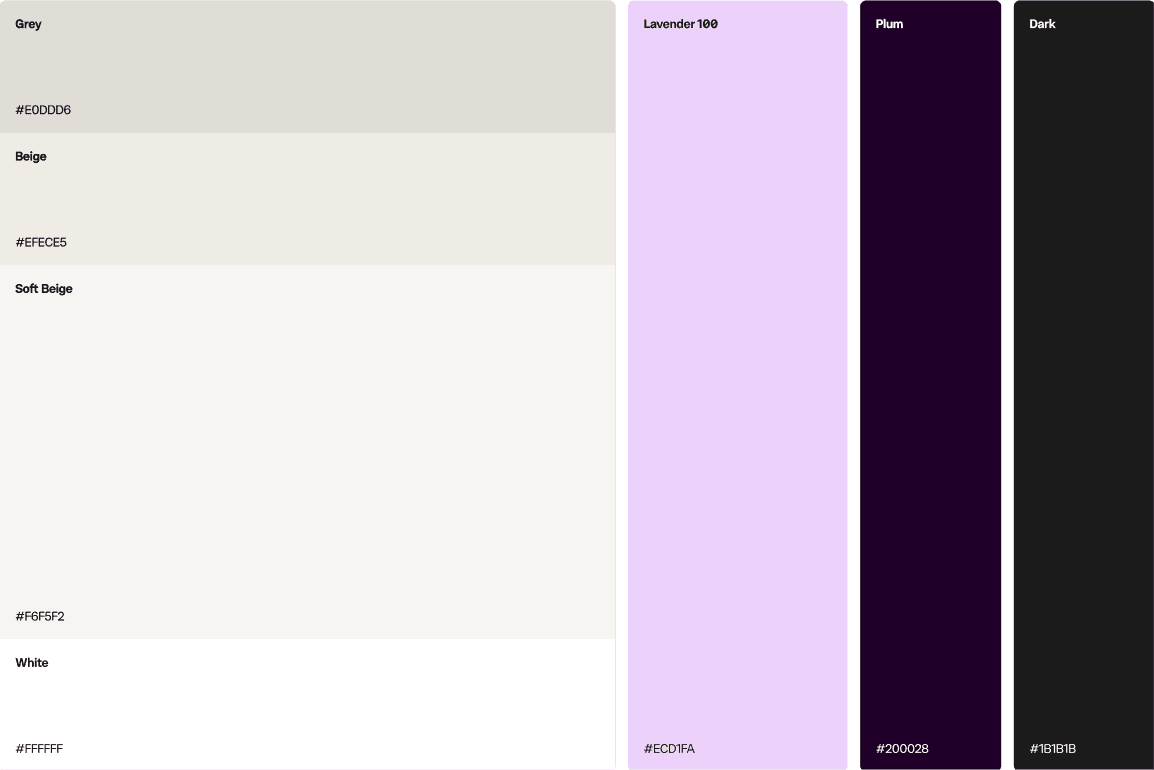Viewport: 1154px width, 770px height.
Task: Click the hex code #EFECE5
Action: click(41, 242)
